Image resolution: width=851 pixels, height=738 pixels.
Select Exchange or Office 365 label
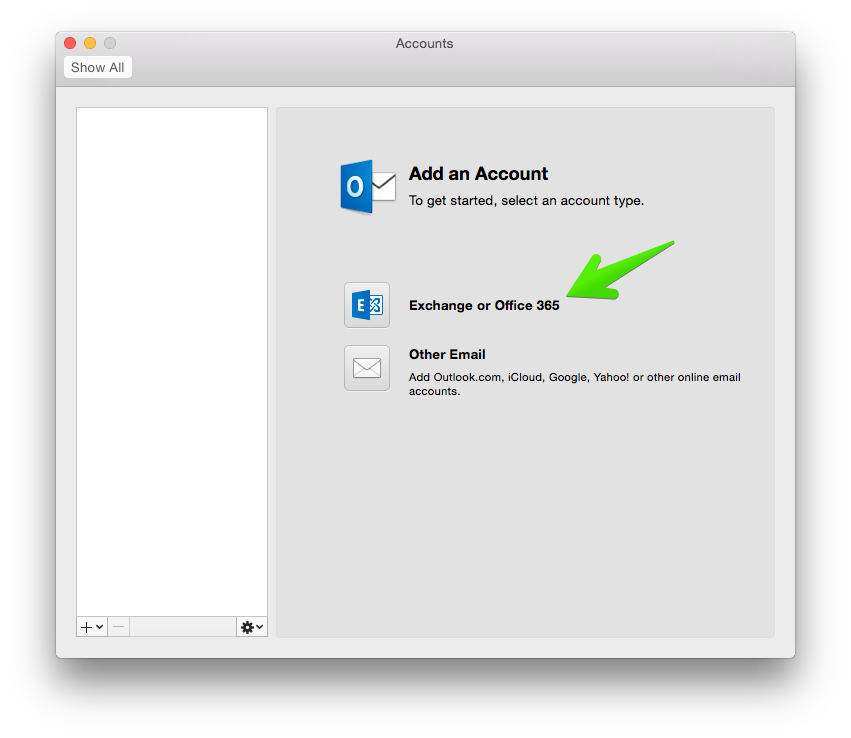484,306
